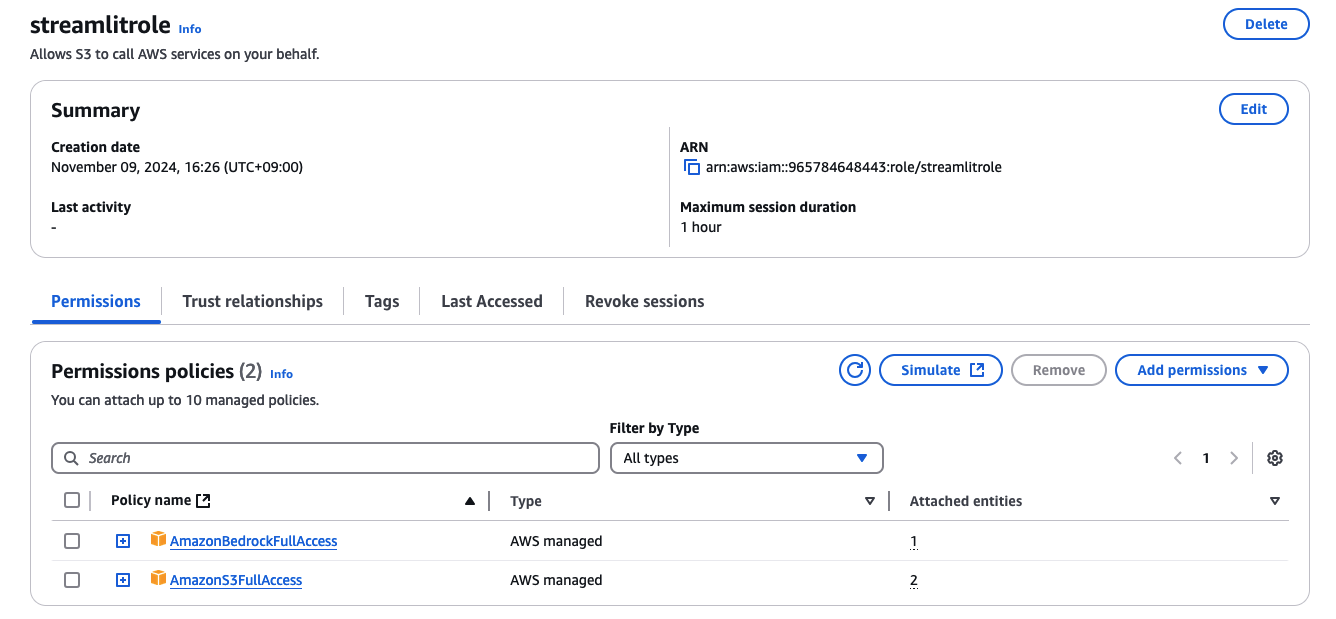Refresh the permissions policies list
1336x619 pixels.
(x=855, y=370)
